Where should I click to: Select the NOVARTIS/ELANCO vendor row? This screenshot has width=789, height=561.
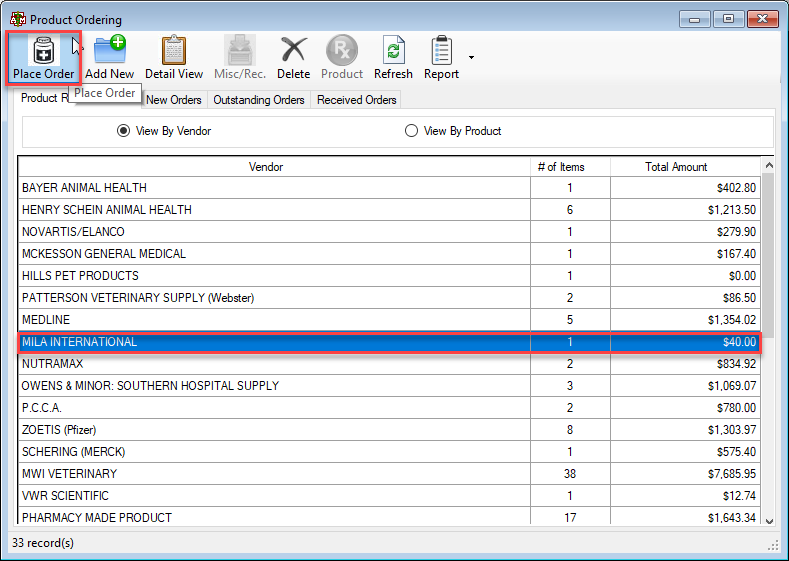coord(389,232)
